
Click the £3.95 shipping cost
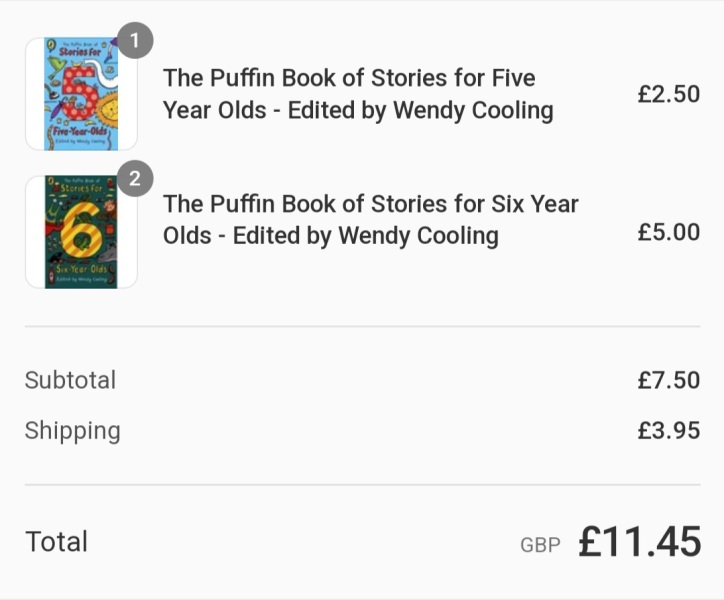[x=668, y=431]
